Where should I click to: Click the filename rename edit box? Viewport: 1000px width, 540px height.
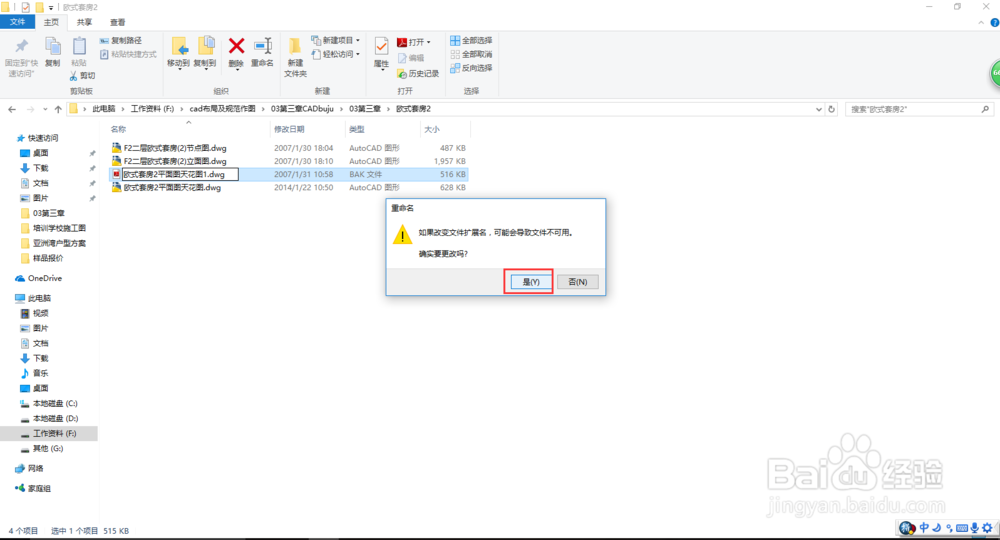point(180,174)
